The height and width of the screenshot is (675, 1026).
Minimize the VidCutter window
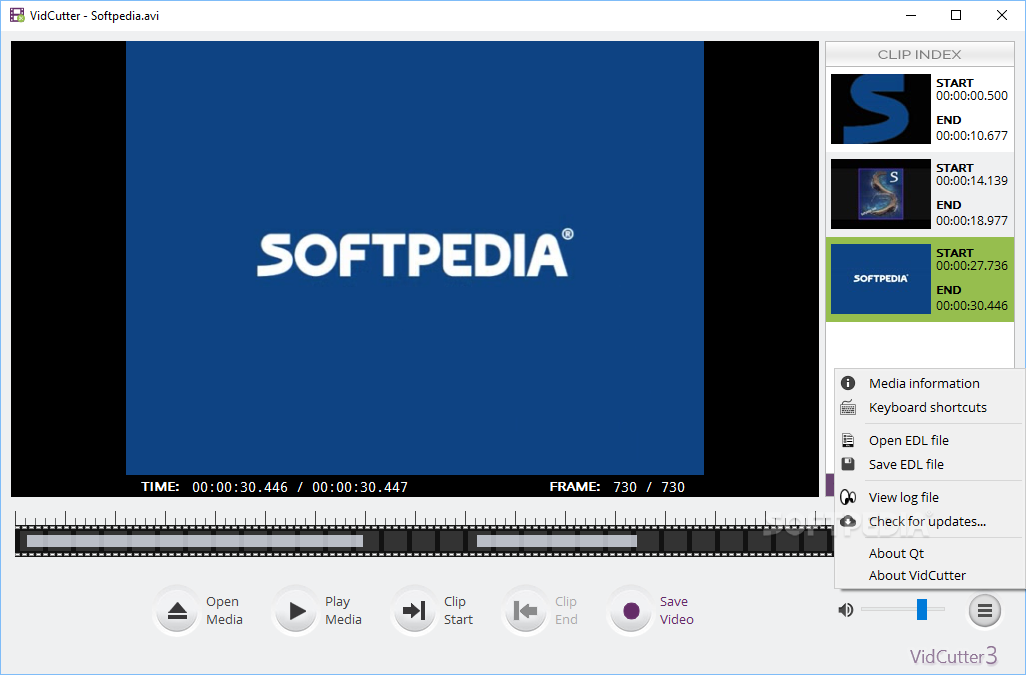911,15
